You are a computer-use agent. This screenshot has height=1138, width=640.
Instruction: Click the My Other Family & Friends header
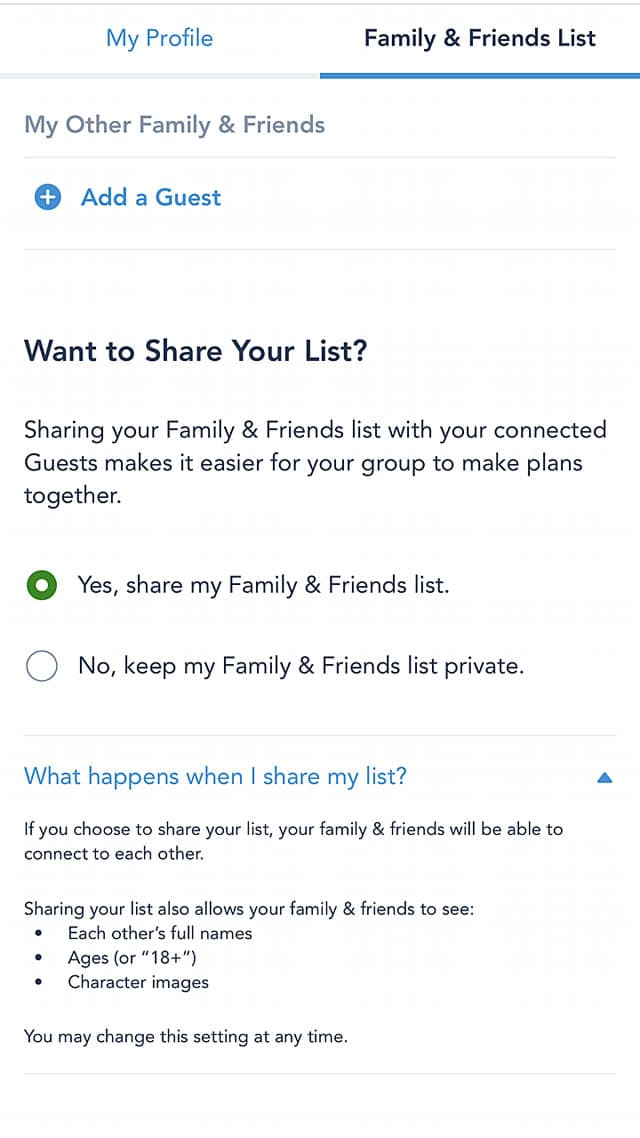[174, 125]
